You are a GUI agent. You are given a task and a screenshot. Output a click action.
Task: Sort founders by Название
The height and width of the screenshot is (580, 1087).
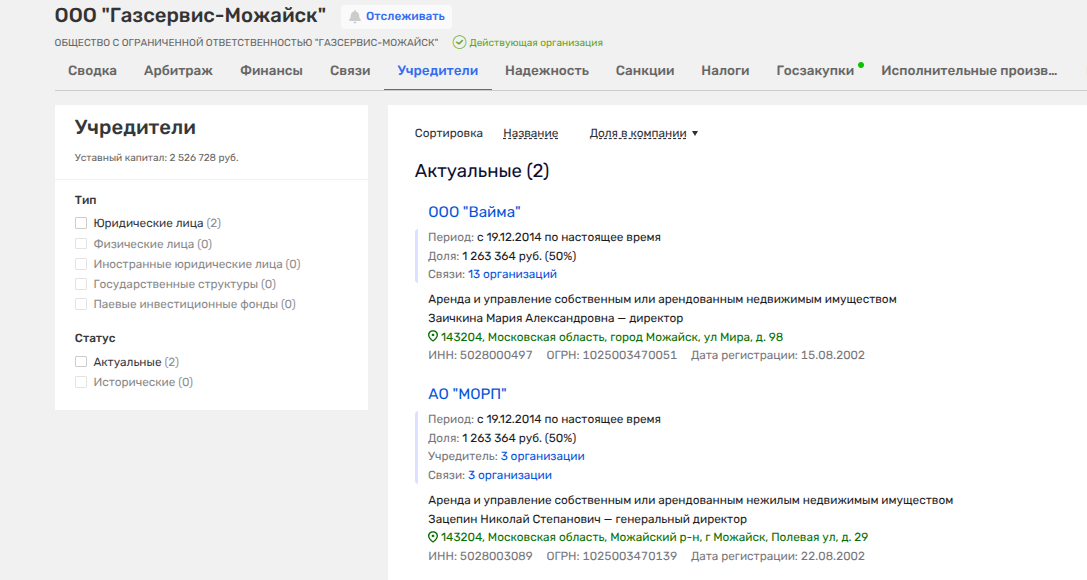(530, 133)
